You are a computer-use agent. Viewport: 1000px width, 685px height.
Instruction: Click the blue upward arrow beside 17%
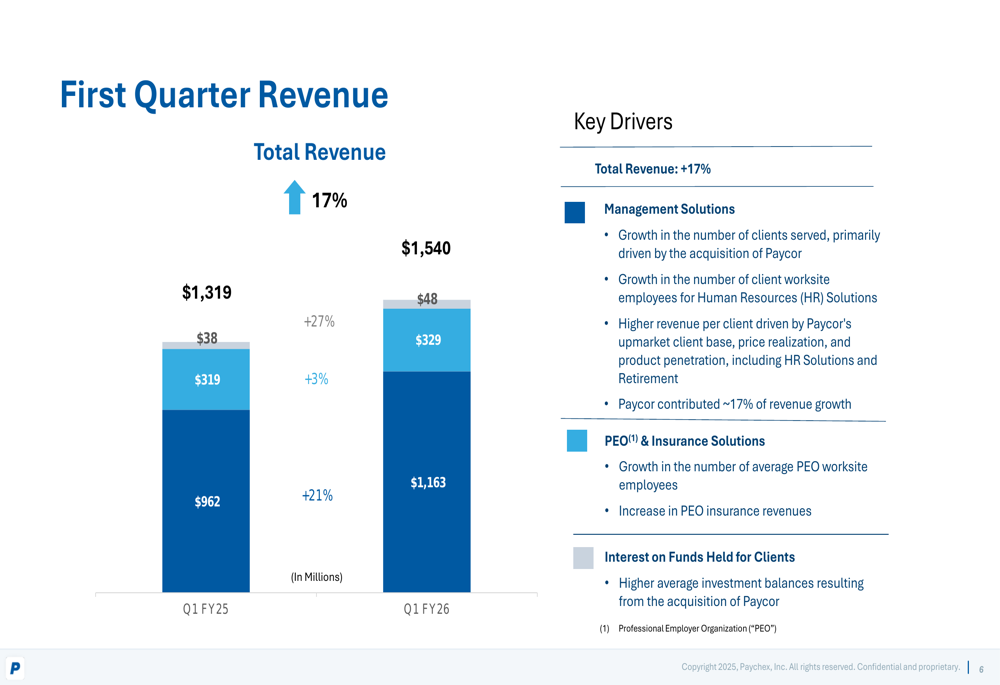(x=294, y=198)
